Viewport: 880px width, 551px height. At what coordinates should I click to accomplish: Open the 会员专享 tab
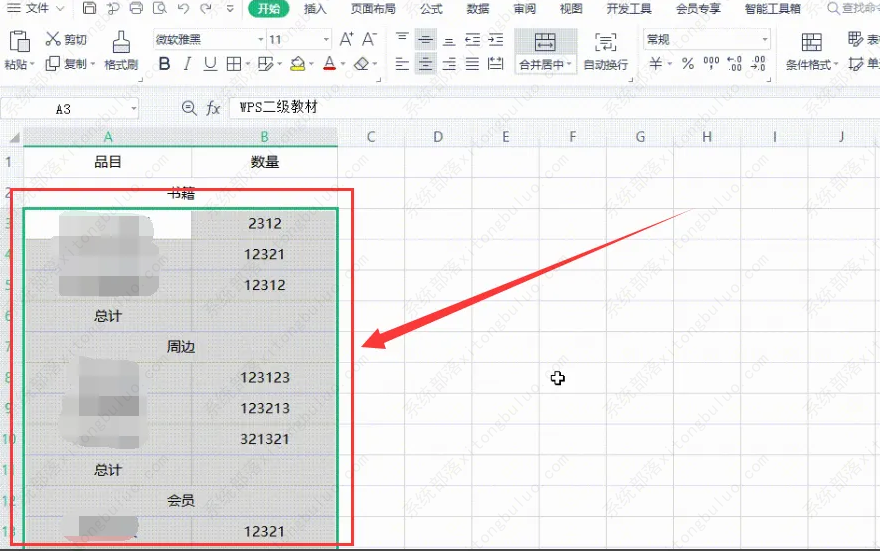698,8
